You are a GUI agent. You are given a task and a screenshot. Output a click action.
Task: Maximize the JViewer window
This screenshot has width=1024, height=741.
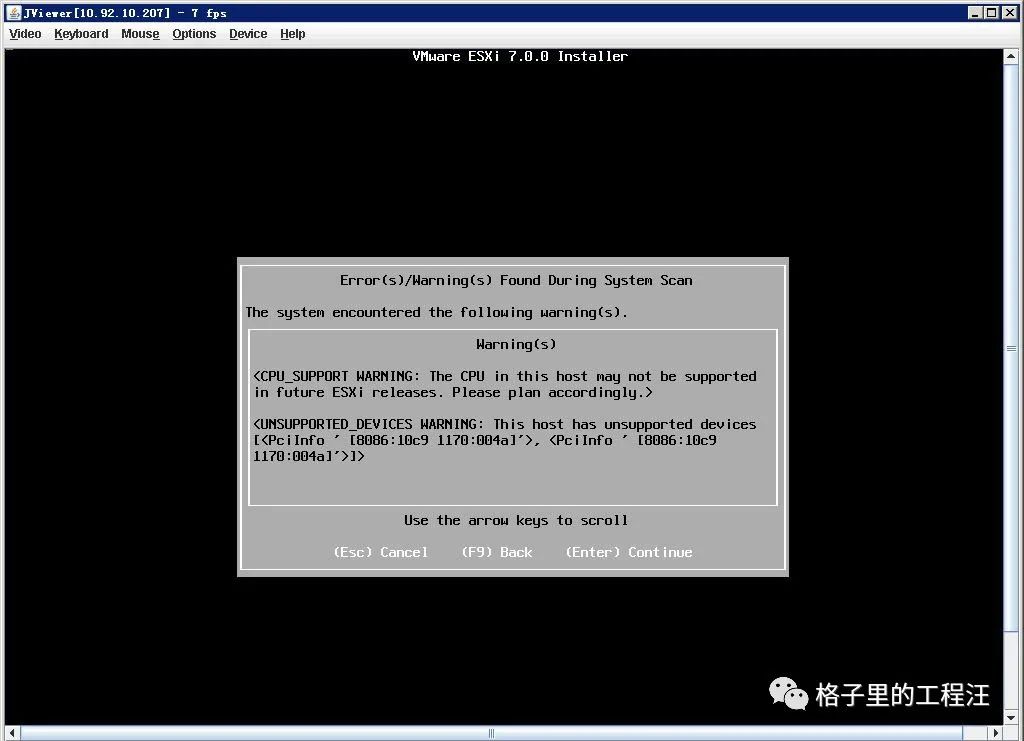pos(991,12)
